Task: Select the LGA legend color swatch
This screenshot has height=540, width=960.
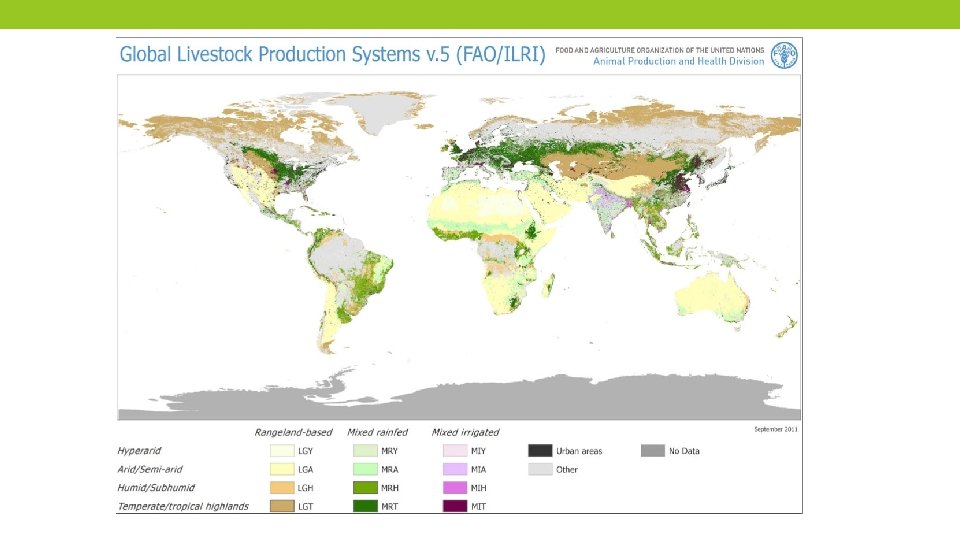Action: tap(282, 469)
